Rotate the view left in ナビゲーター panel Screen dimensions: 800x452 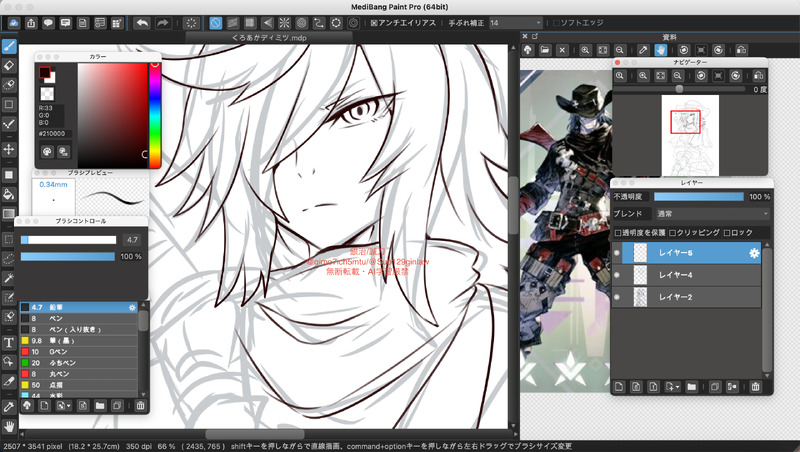tap(701, 76)
